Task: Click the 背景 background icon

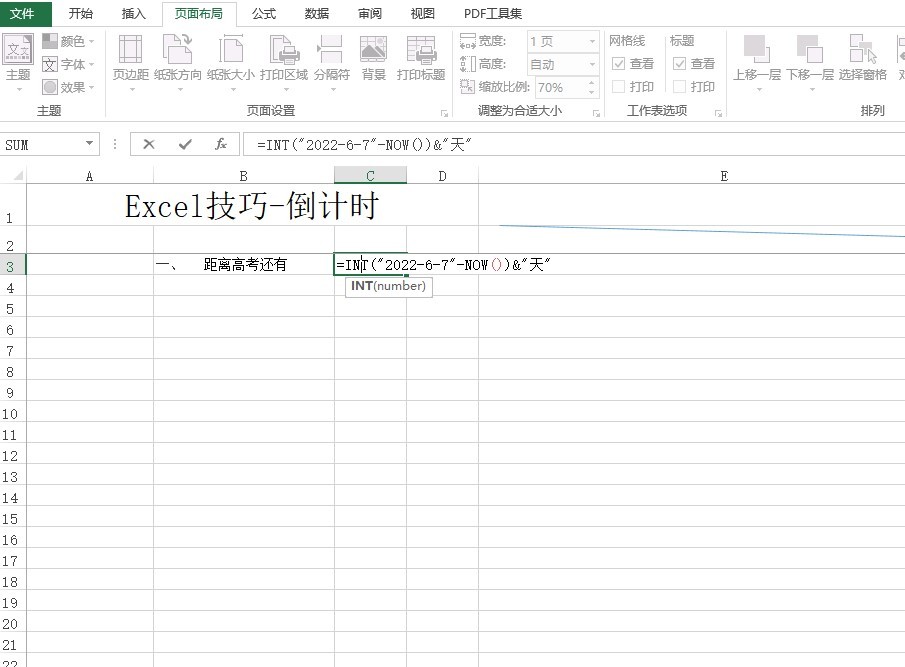Action: 373,50
